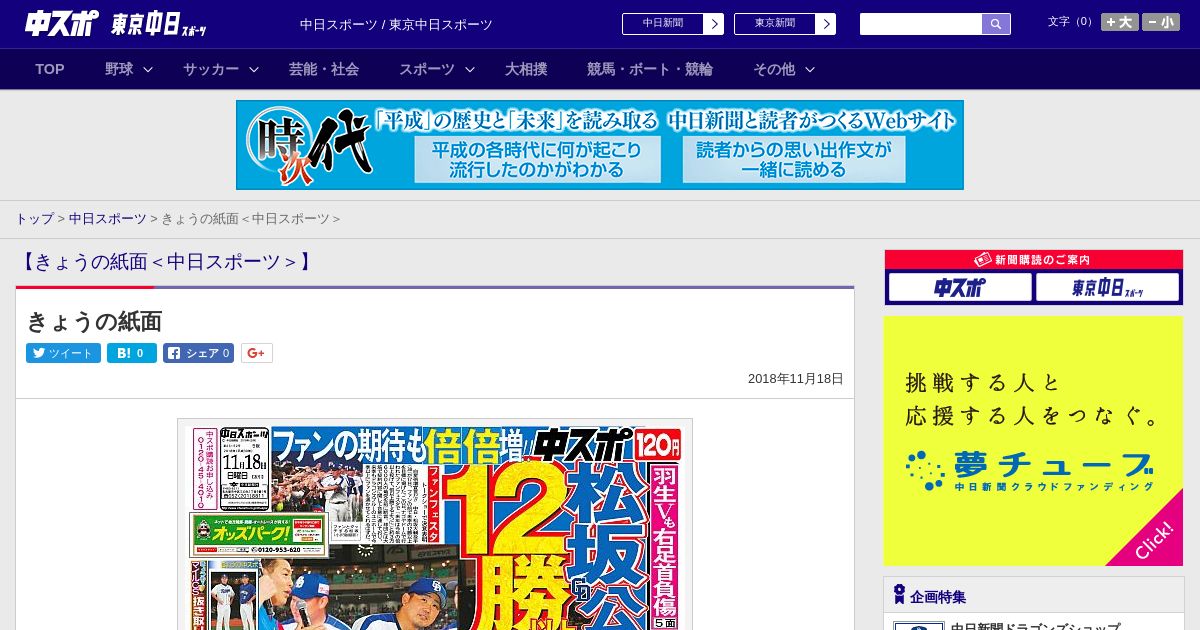Select TOP in navigation bar

pyautogui.click(x=50, y=69)
